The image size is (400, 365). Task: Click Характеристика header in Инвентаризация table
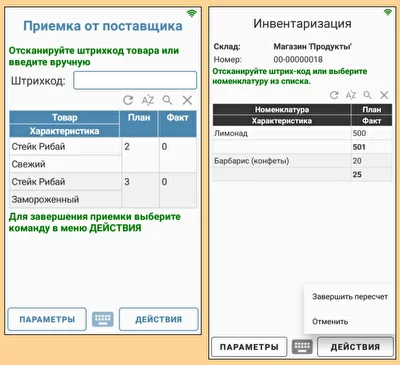[282, 121]
